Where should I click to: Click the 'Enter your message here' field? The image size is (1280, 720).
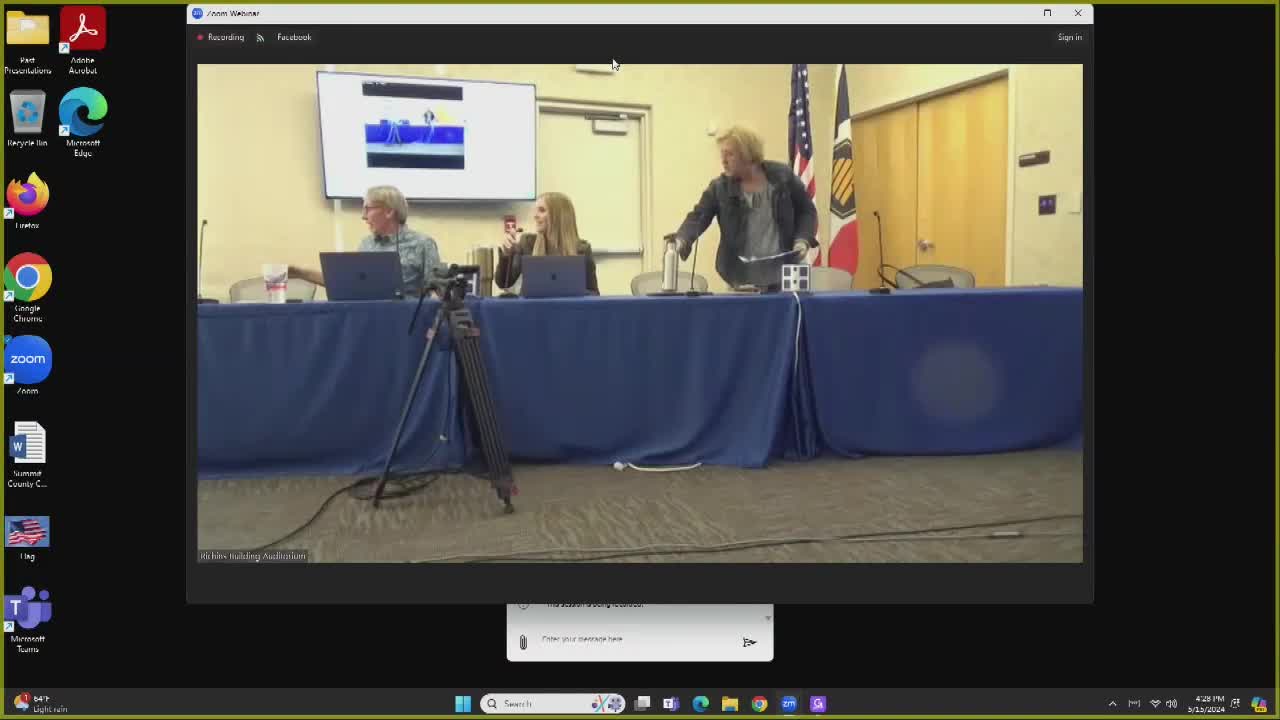click(x=620, y=639)
